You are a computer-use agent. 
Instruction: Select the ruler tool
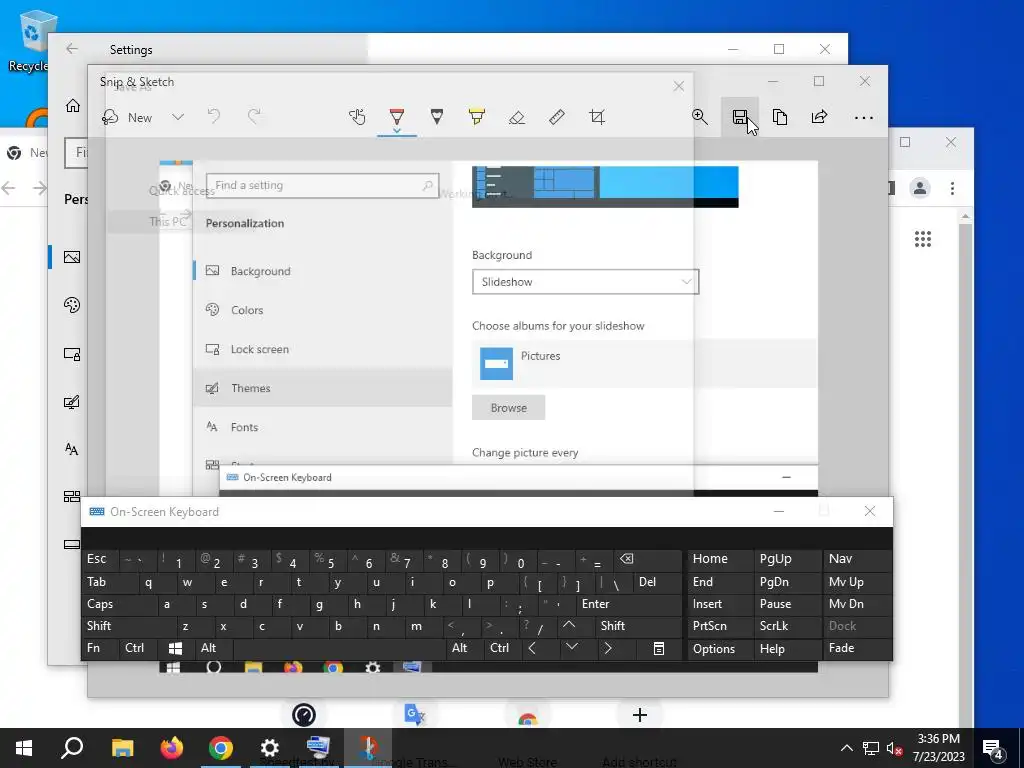(556, 117)
